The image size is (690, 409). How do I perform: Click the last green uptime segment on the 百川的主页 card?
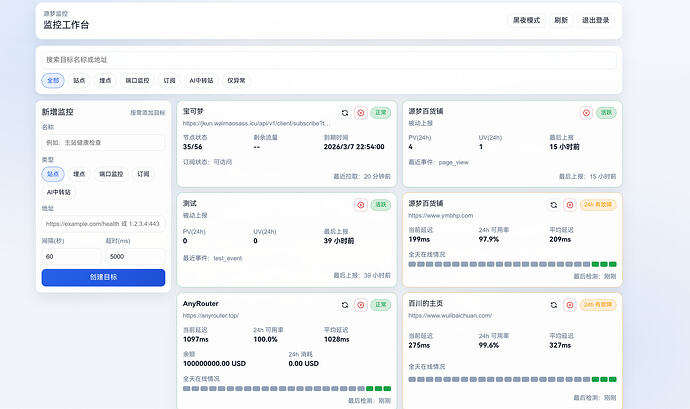click(x=613, y=380)
